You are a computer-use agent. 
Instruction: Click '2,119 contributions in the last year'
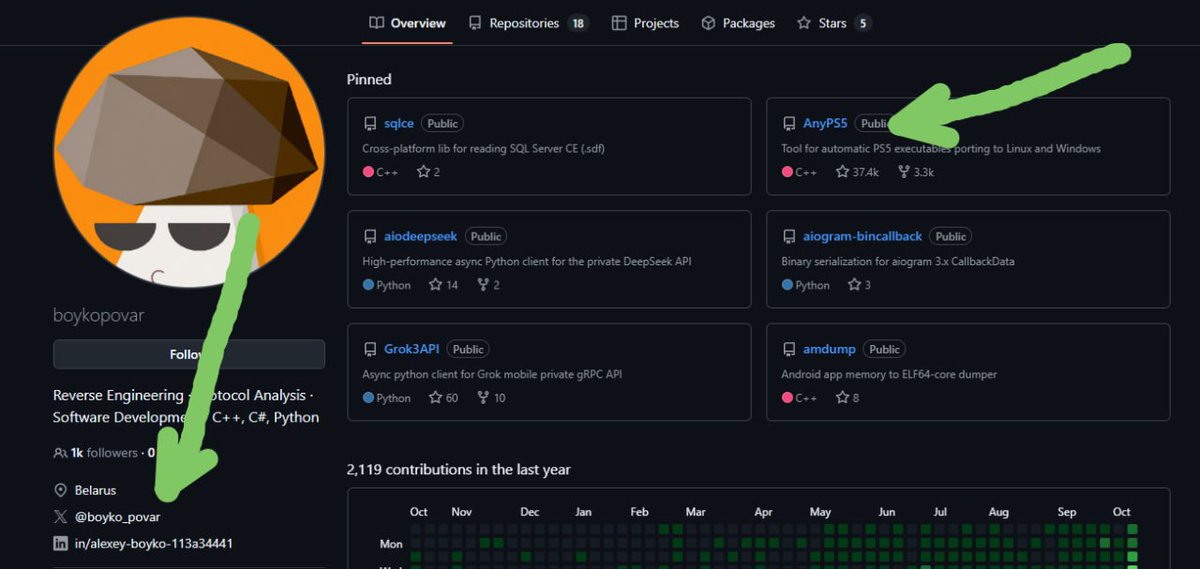[459, 469]
